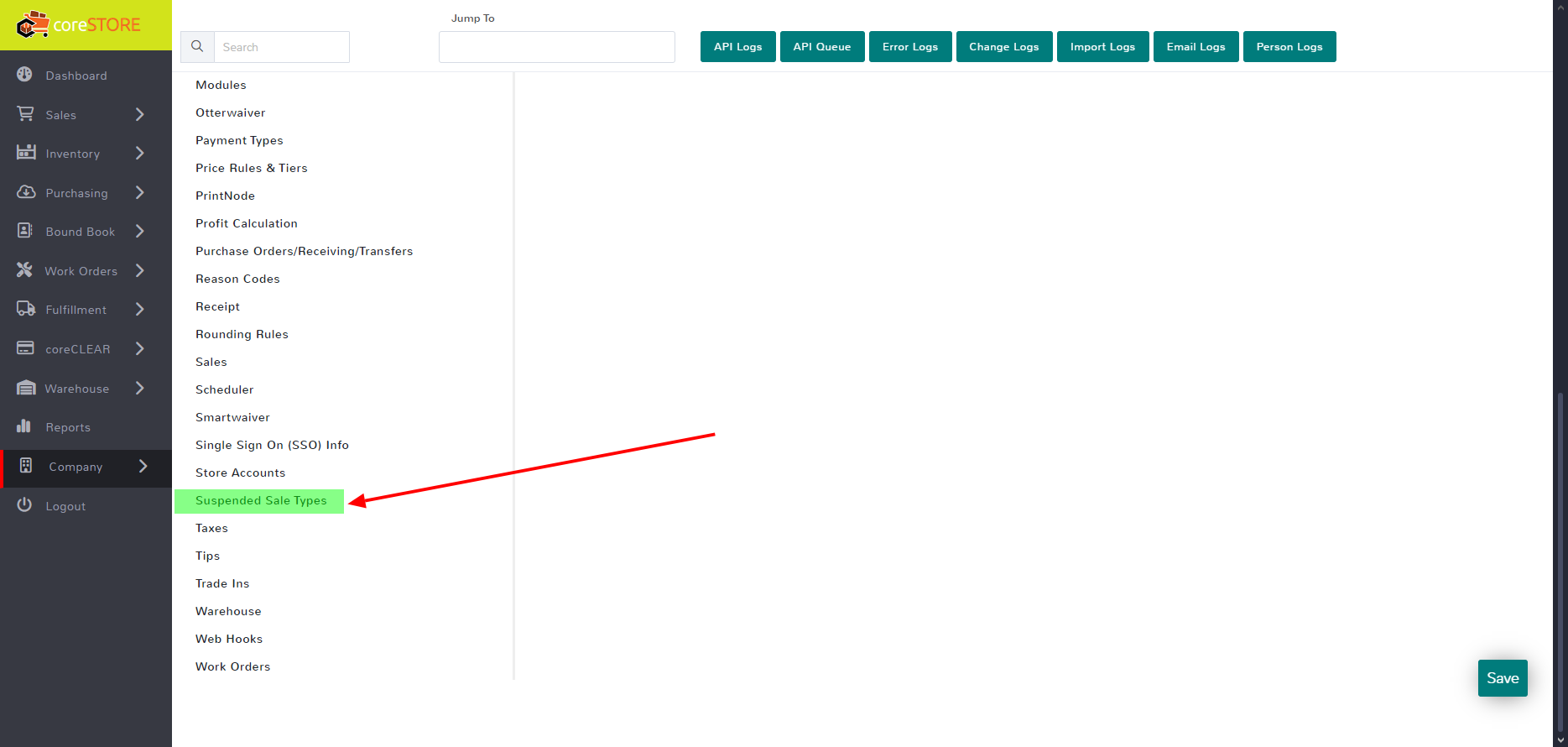Expand the Company menu chevron
Viewport: 1568px width, 747px height.
tap(143, 466)
